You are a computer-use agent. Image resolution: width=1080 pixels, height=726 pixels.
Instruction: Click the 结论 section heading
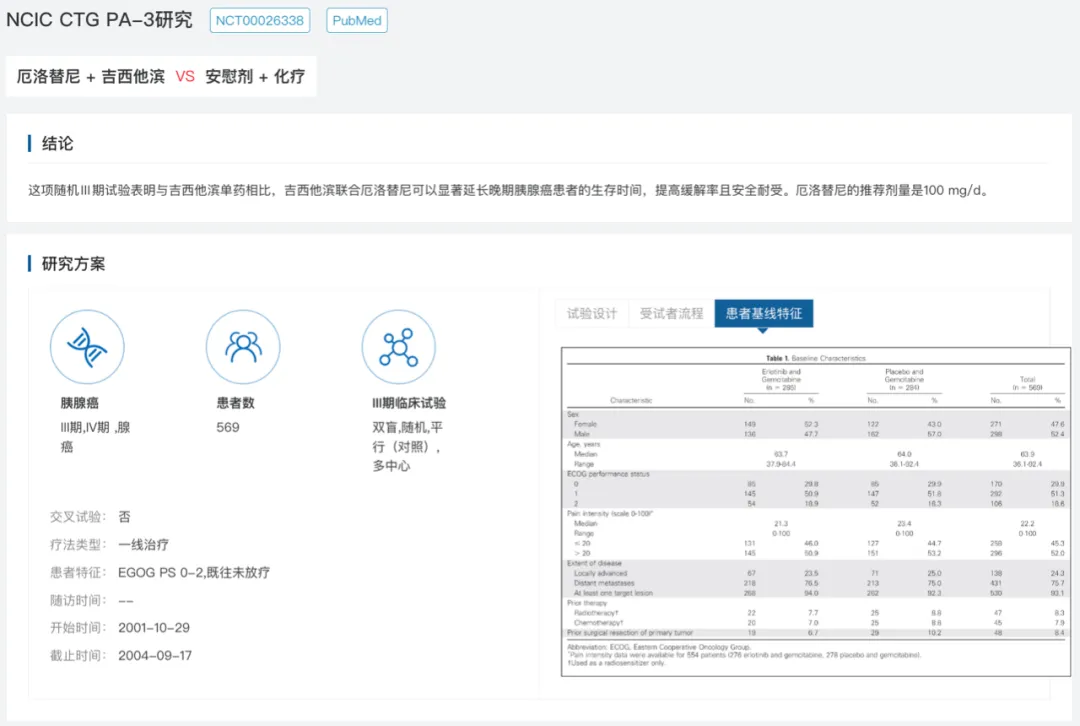pyautogui.click(x=57, y=143)
